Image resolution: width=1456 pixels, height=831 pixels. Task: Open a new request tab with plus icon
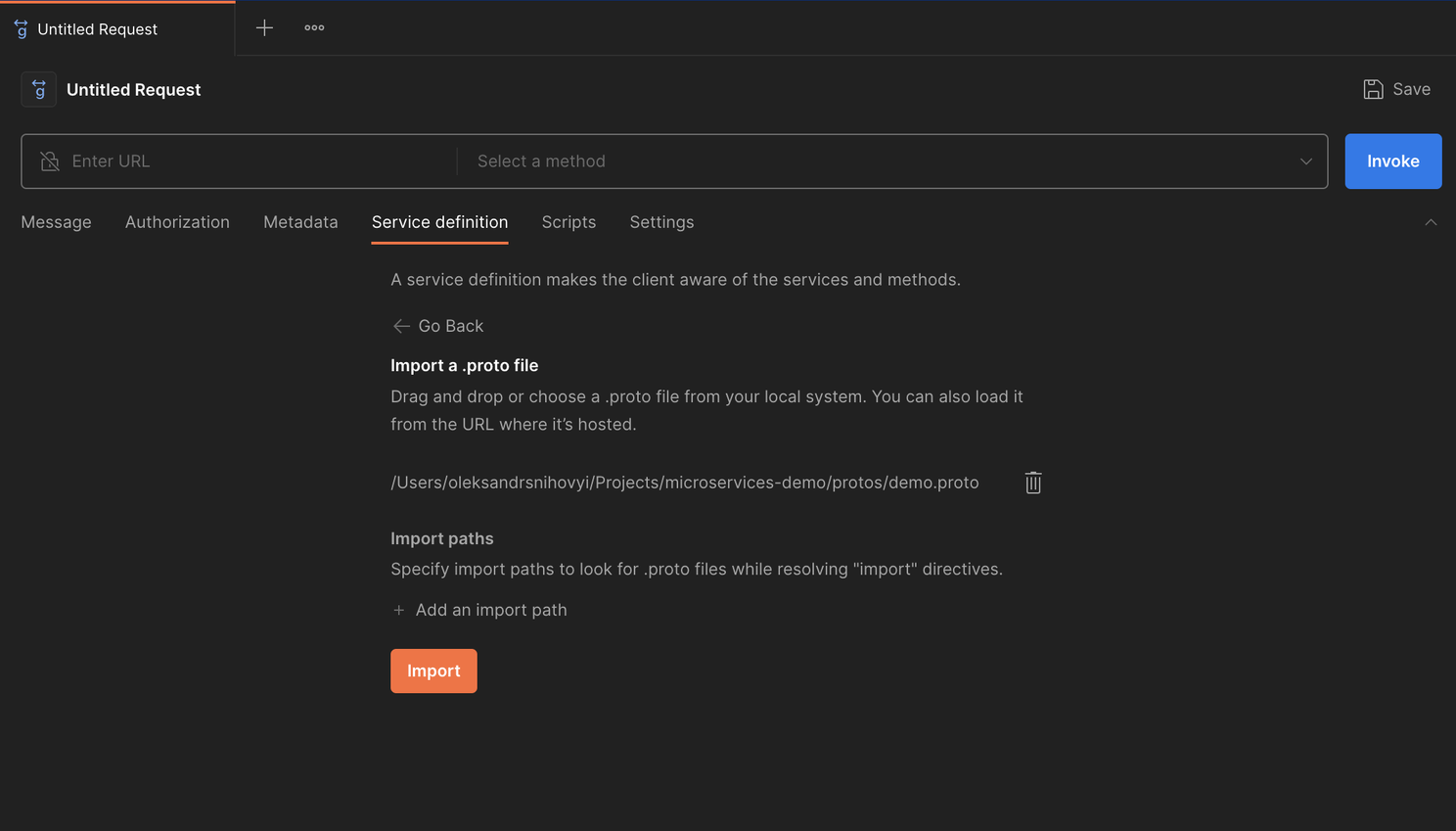(x=263, y=26)
